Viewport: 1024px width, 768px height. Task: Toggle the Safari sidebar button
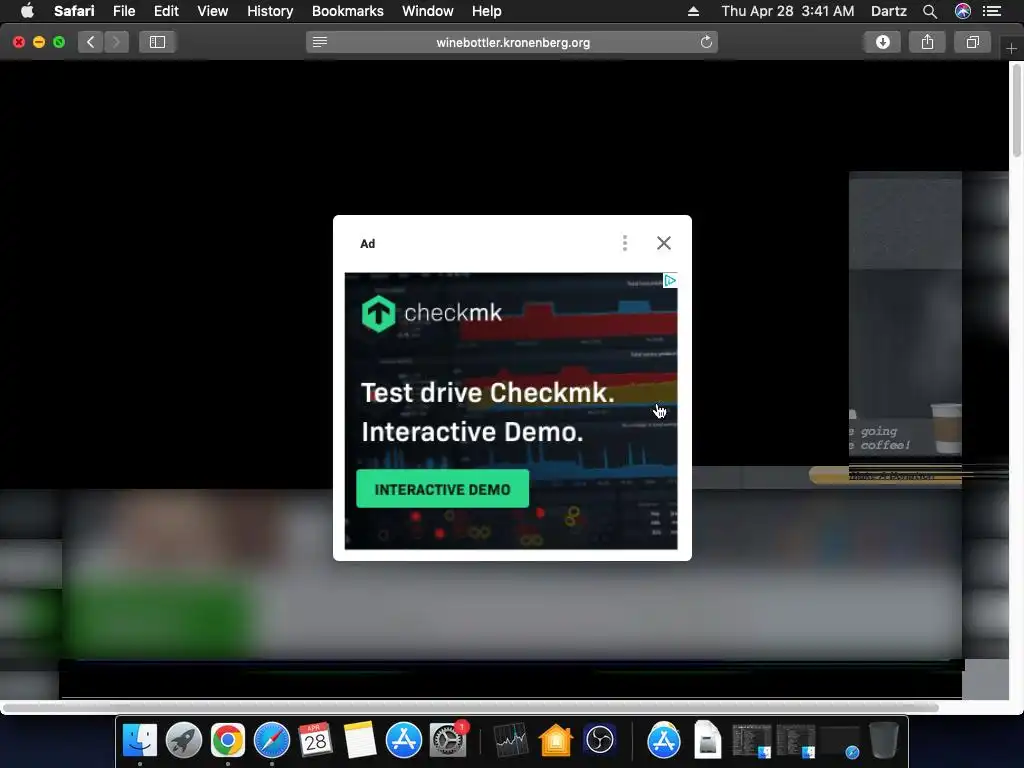point(157,42)
